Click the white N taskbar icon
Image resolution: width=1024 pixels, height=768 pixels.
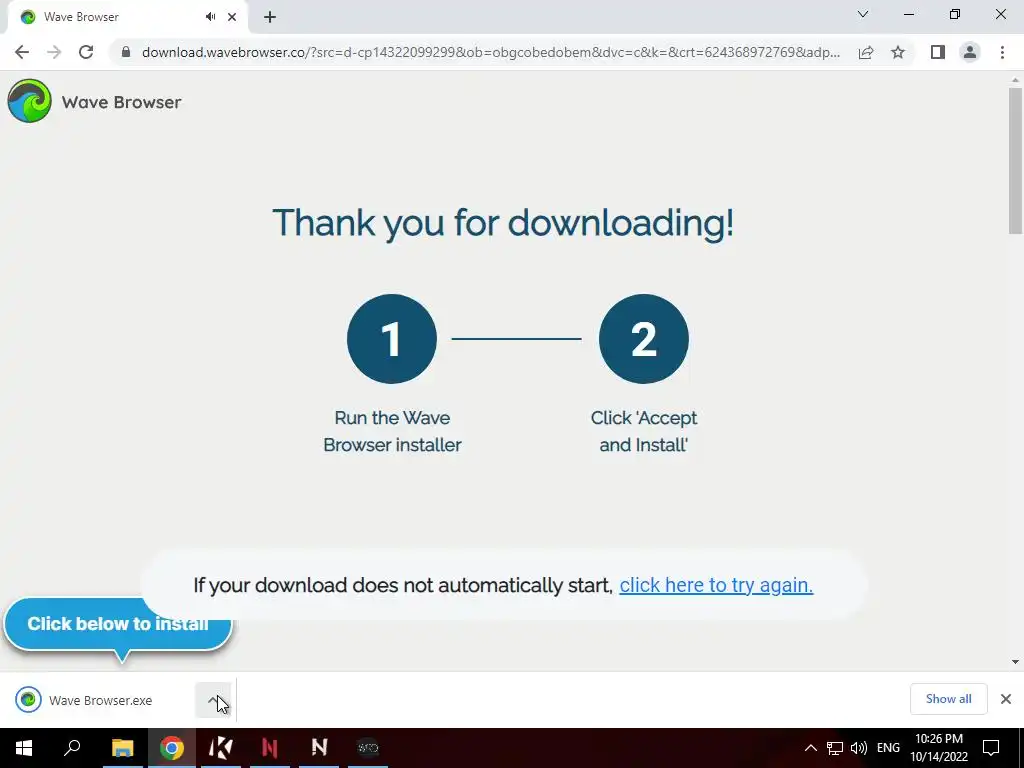pos(319,748)
